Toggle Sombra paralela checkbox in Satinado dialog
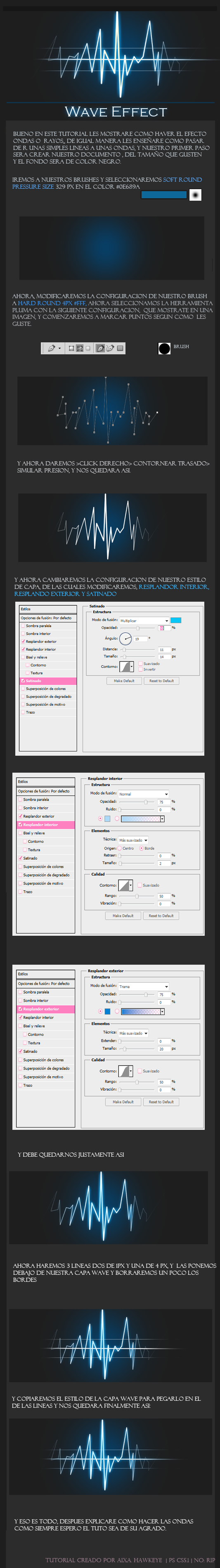The width and height of the screenshot is (220, 1568). 23,626
